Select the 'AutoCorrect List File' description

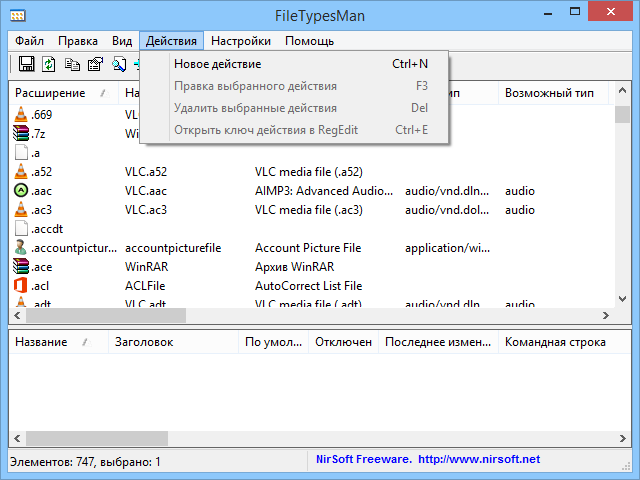309,286
